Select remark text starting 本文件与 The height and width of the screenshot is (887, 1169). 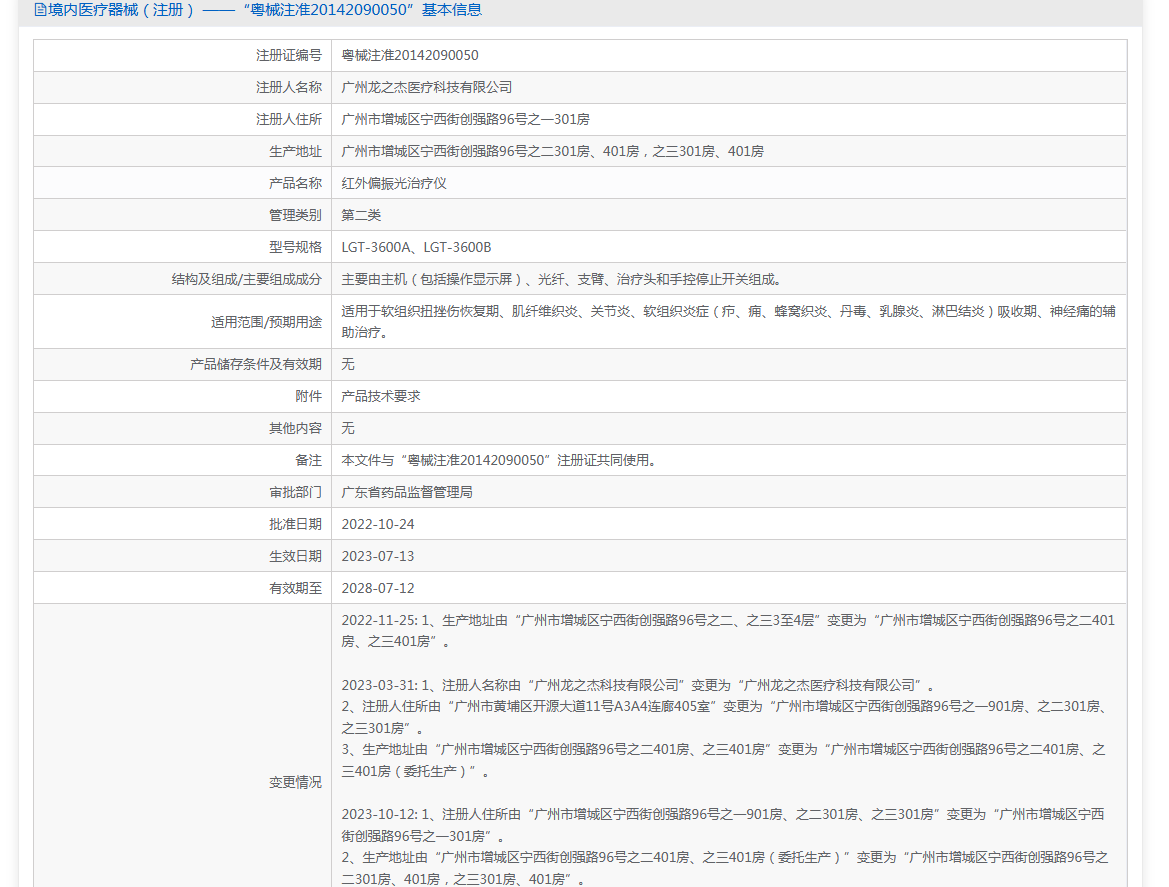click(500, 461)
